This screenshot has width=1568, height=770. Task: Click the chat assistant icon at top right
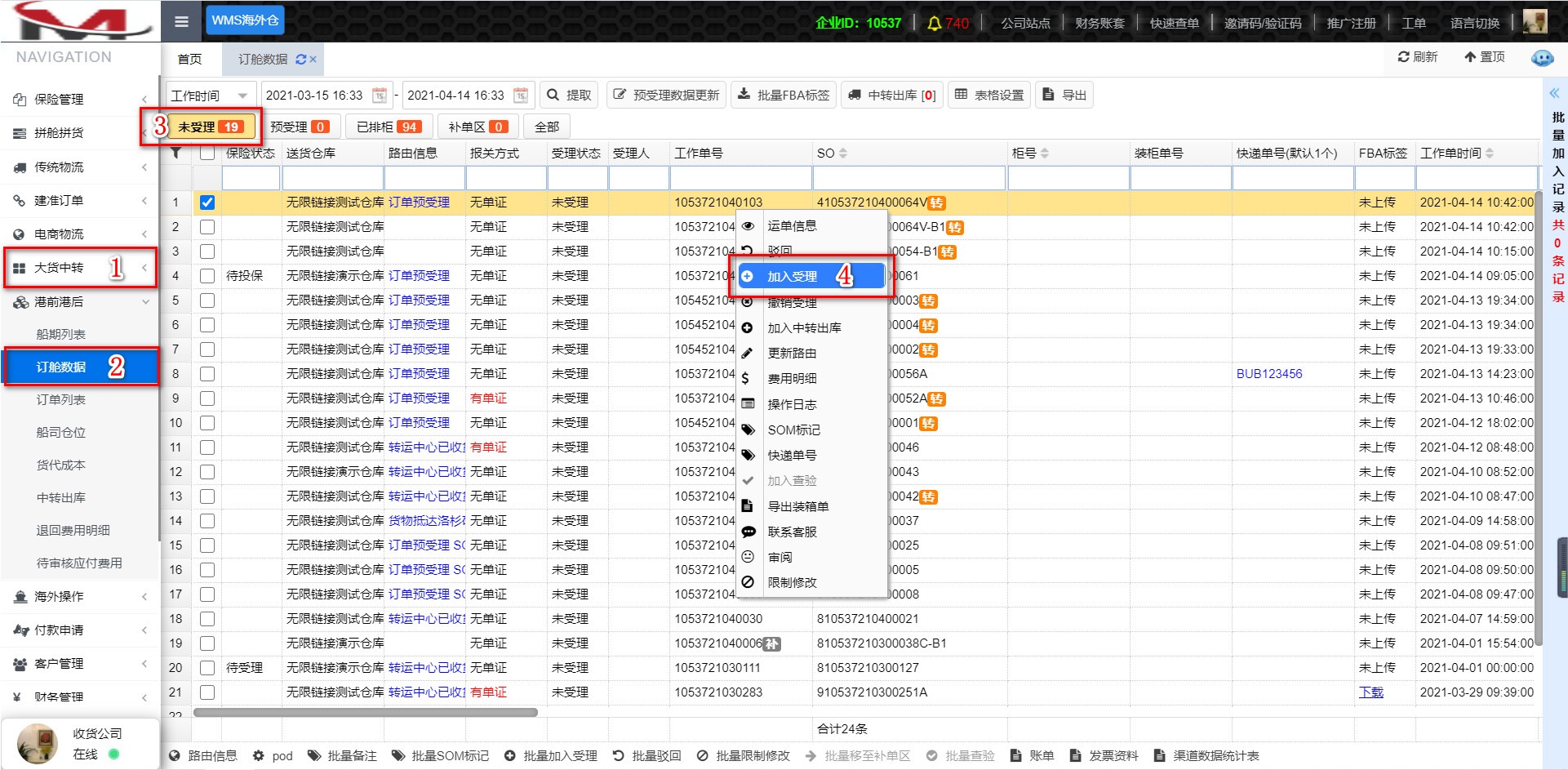pos(1542,58)
